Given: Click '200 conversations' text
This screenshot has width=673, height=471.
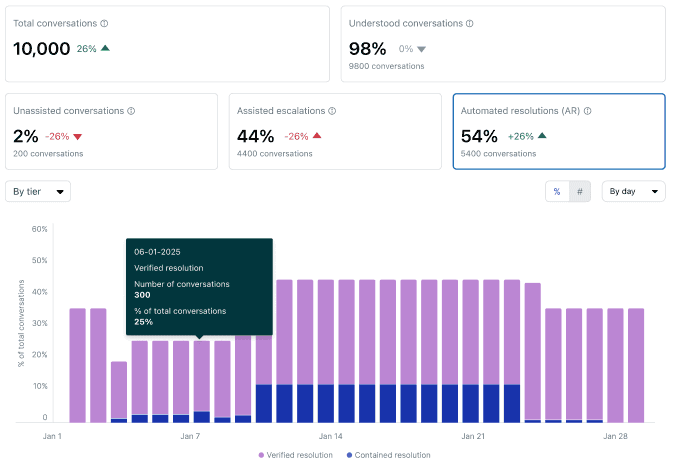Looking at the screenshot, I should pyautogui.click(x=48, y=154).
